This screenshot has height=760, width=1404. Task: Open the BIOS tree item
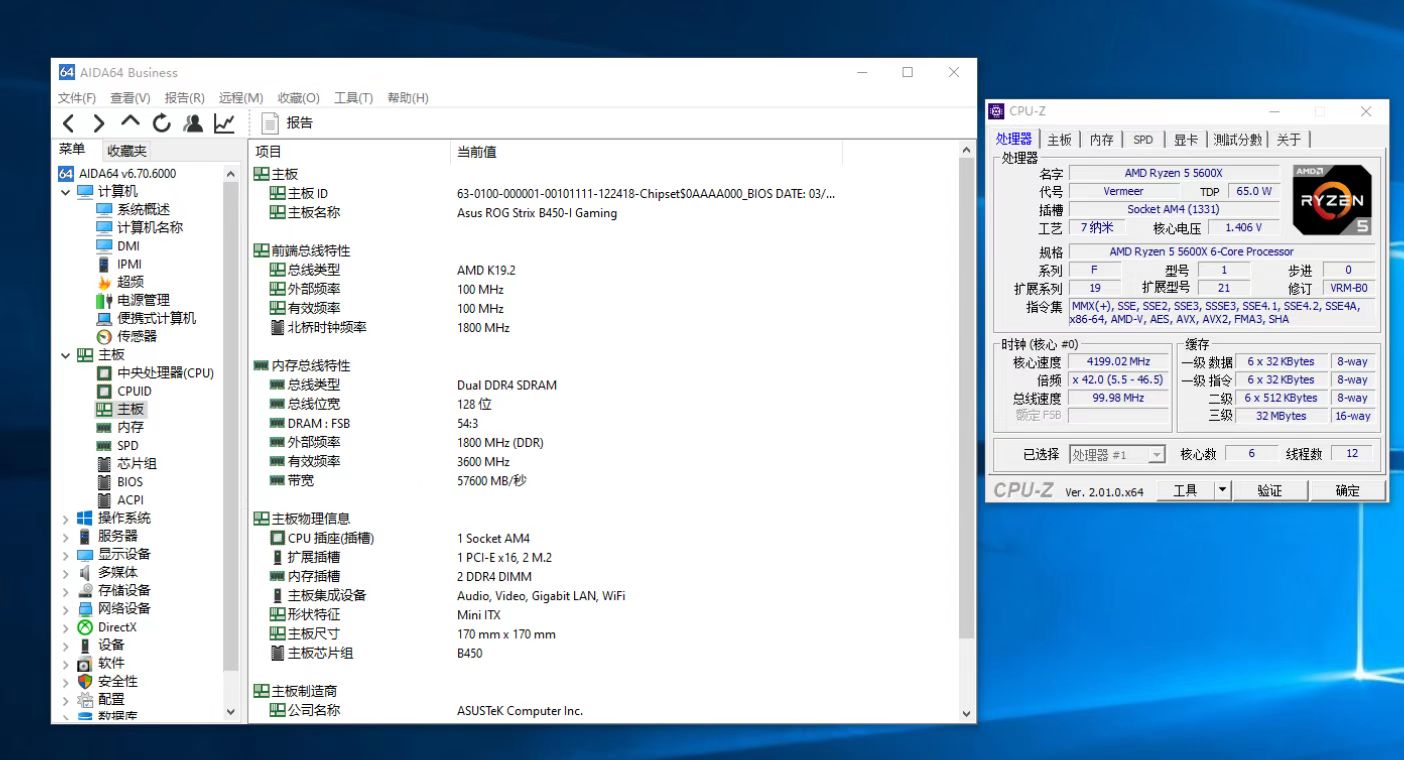click(x=129, y=481)
